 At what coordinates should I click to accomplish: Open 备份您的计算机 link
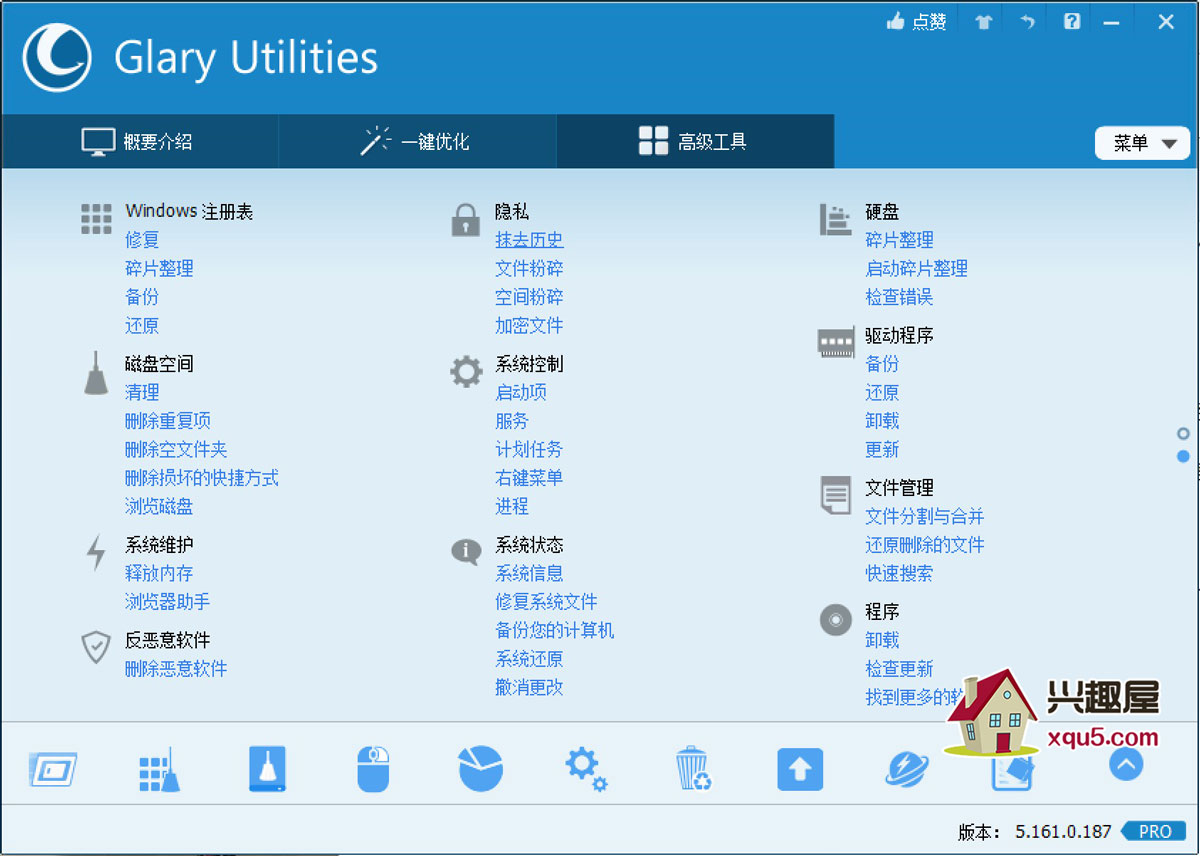pyautogui.click(x=555, y=630)
